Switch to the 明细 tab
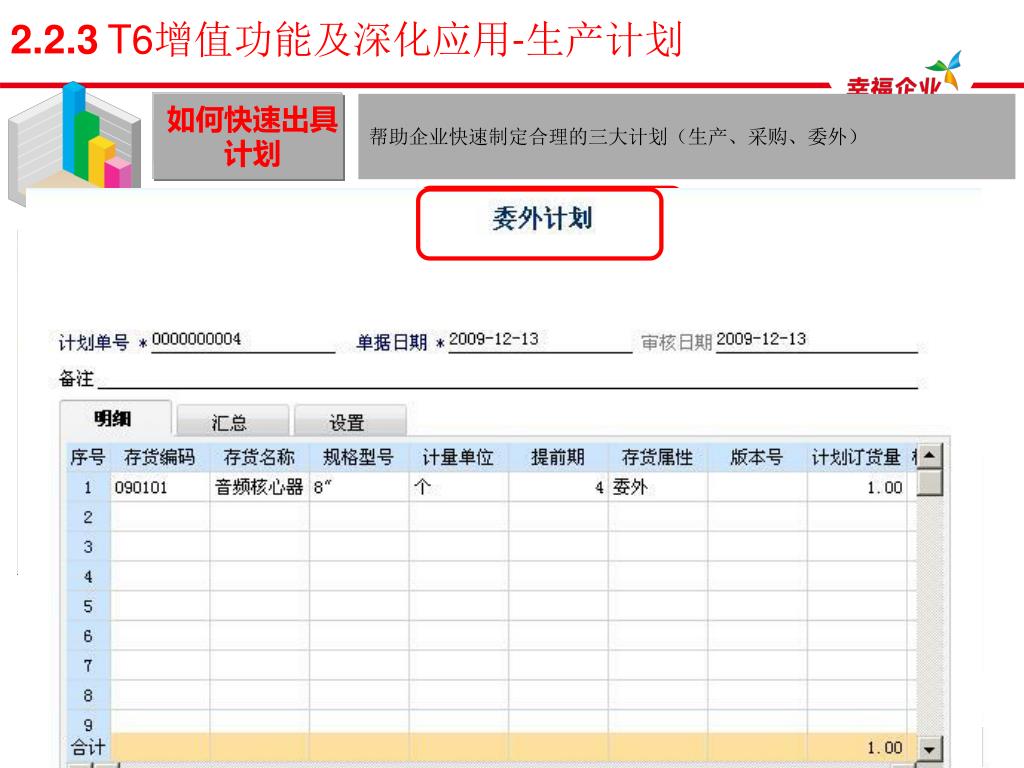 point(116,418)
